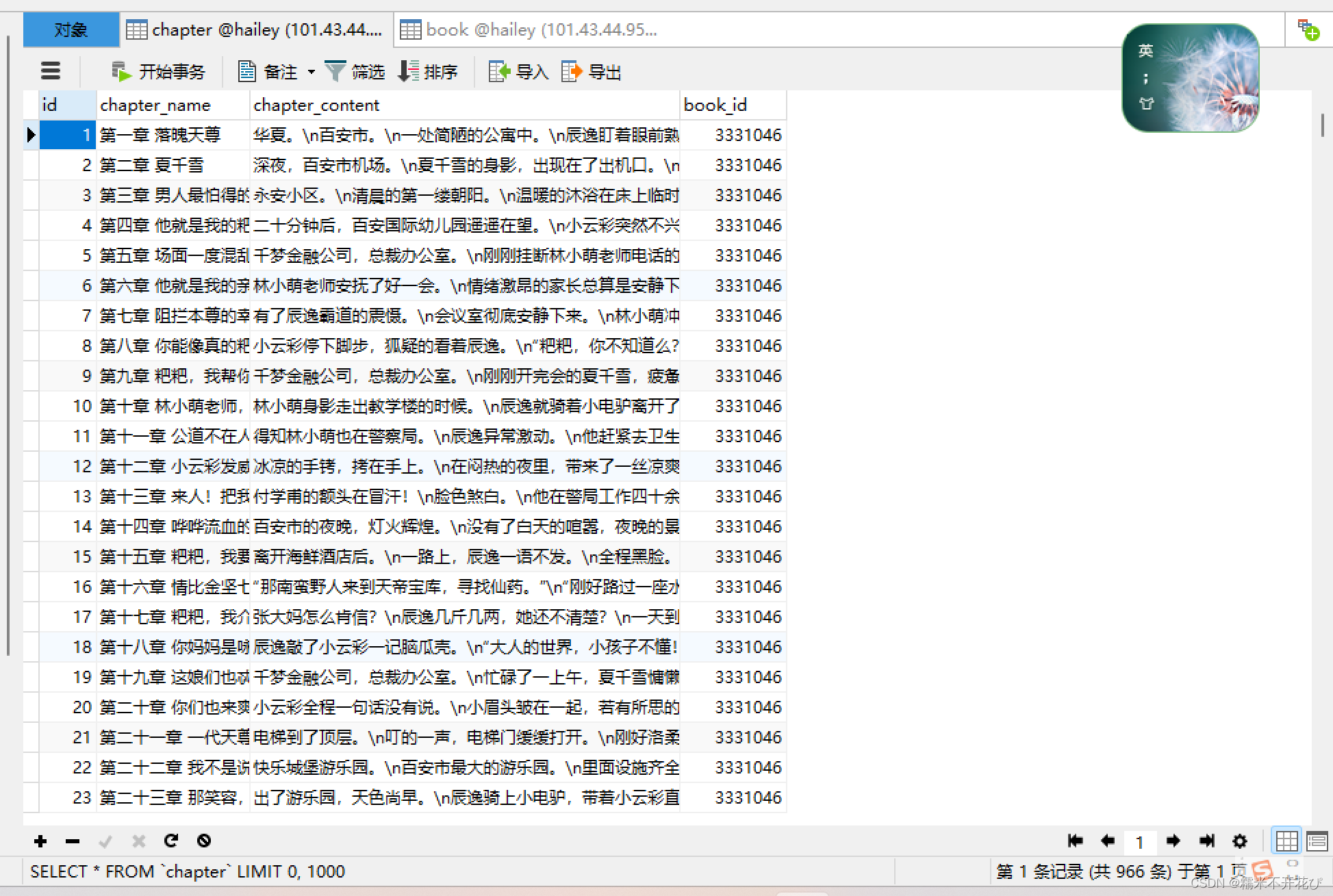1333x896 pixels.
Task: Open the page settings gear icon
Action: coord(1239,841)
